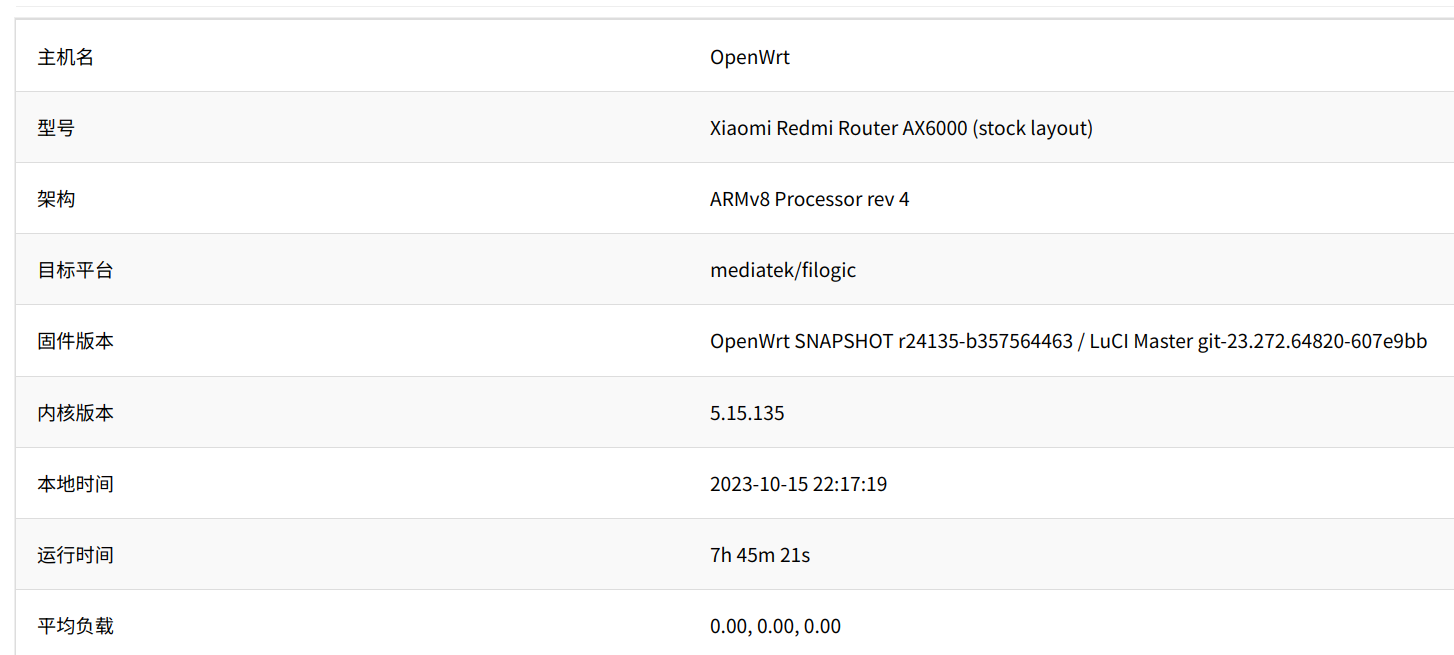Click the mediatek/filogic value
This screenshot has height=655, width=1454.
[782, 270]
